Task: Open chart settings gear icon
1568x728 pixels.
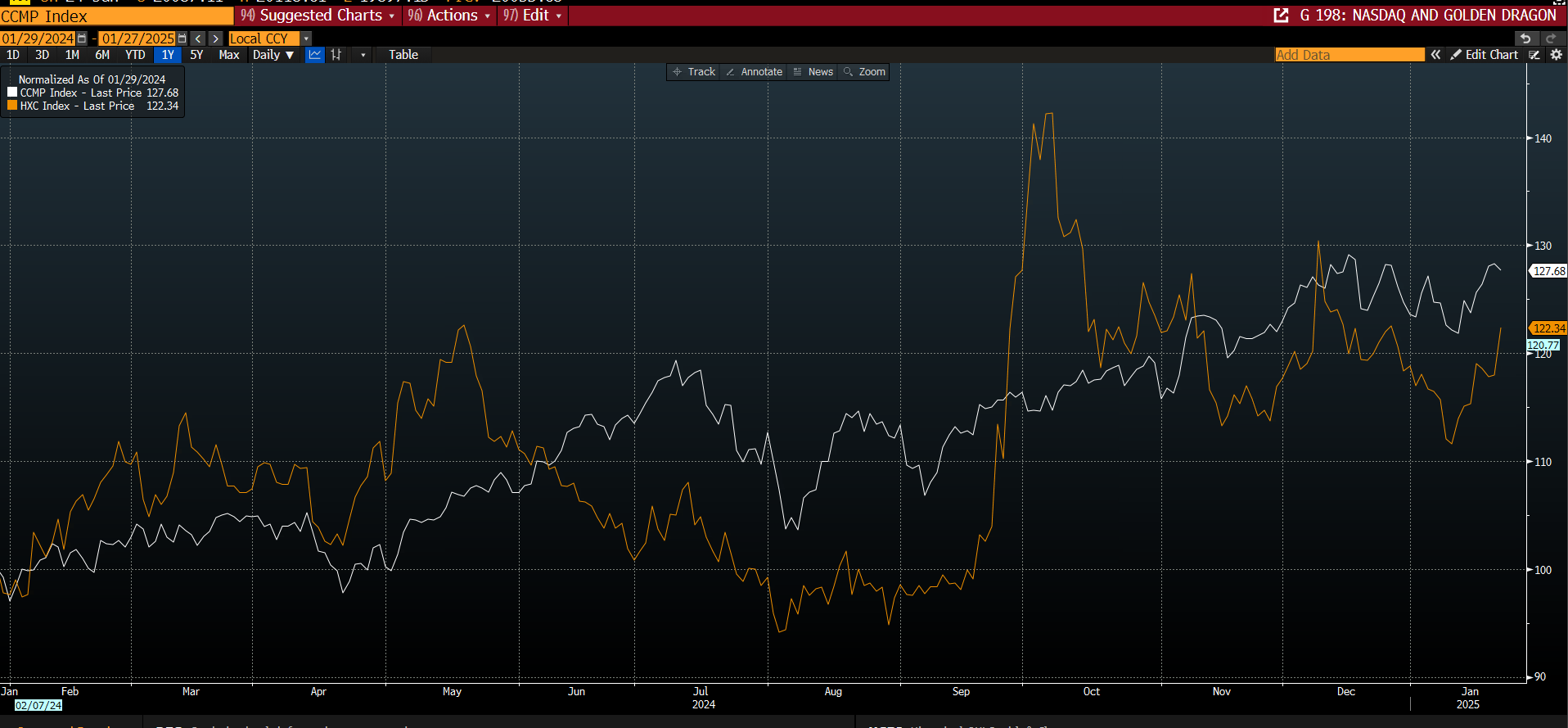Action: 1557,55
